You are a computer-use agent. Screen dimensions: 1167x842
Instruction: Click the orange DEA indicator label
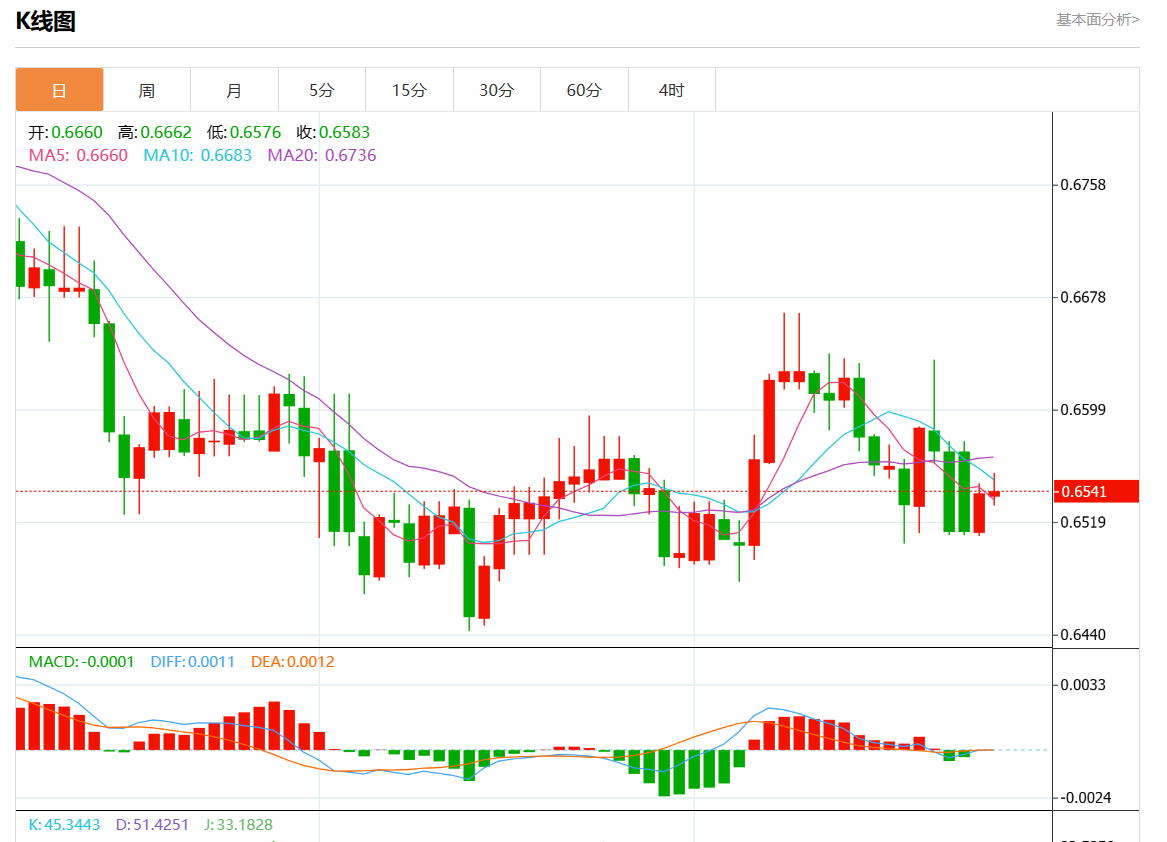pos(292,661)
